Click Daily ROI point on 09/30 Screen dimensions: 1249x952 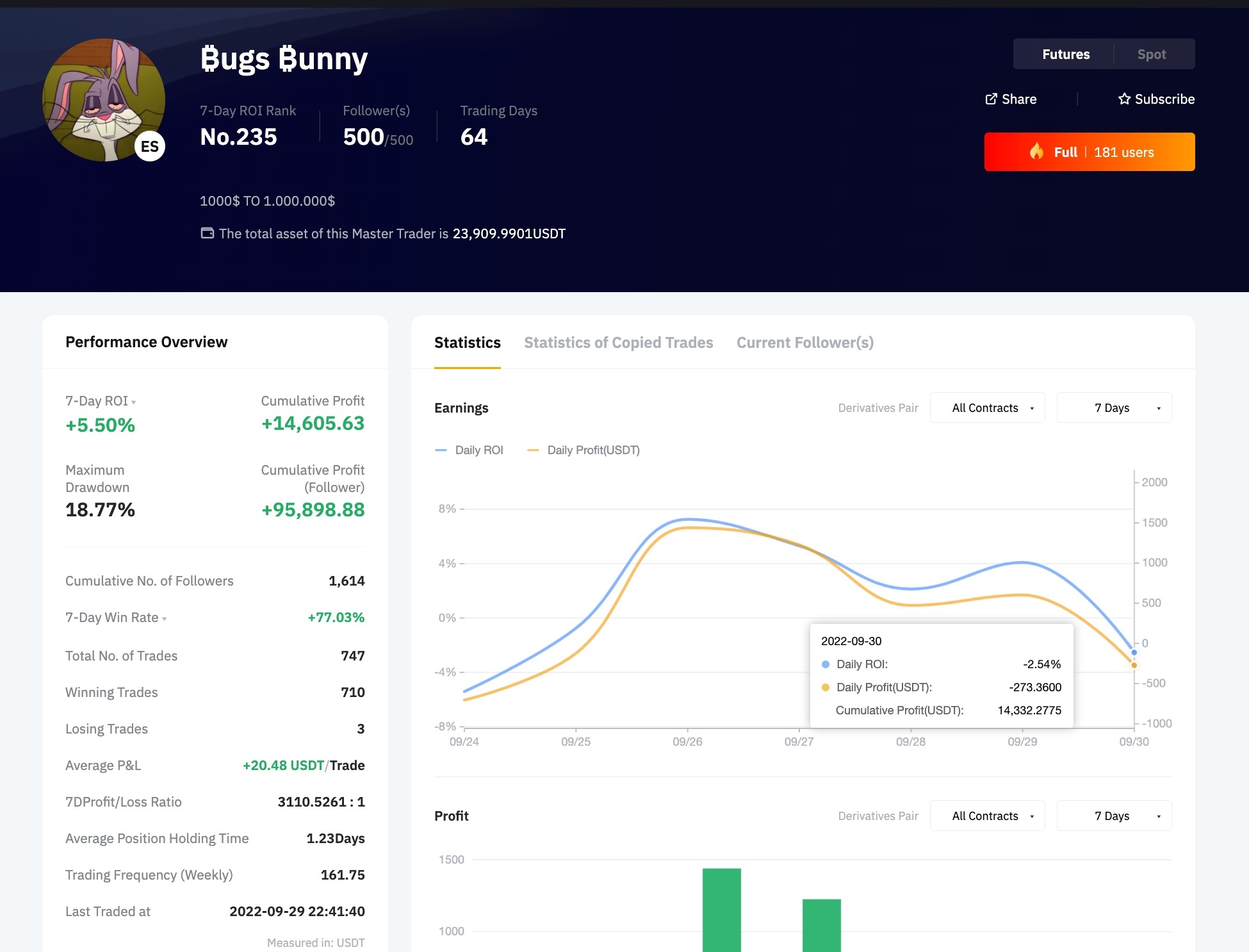(x=1134, y=652)
